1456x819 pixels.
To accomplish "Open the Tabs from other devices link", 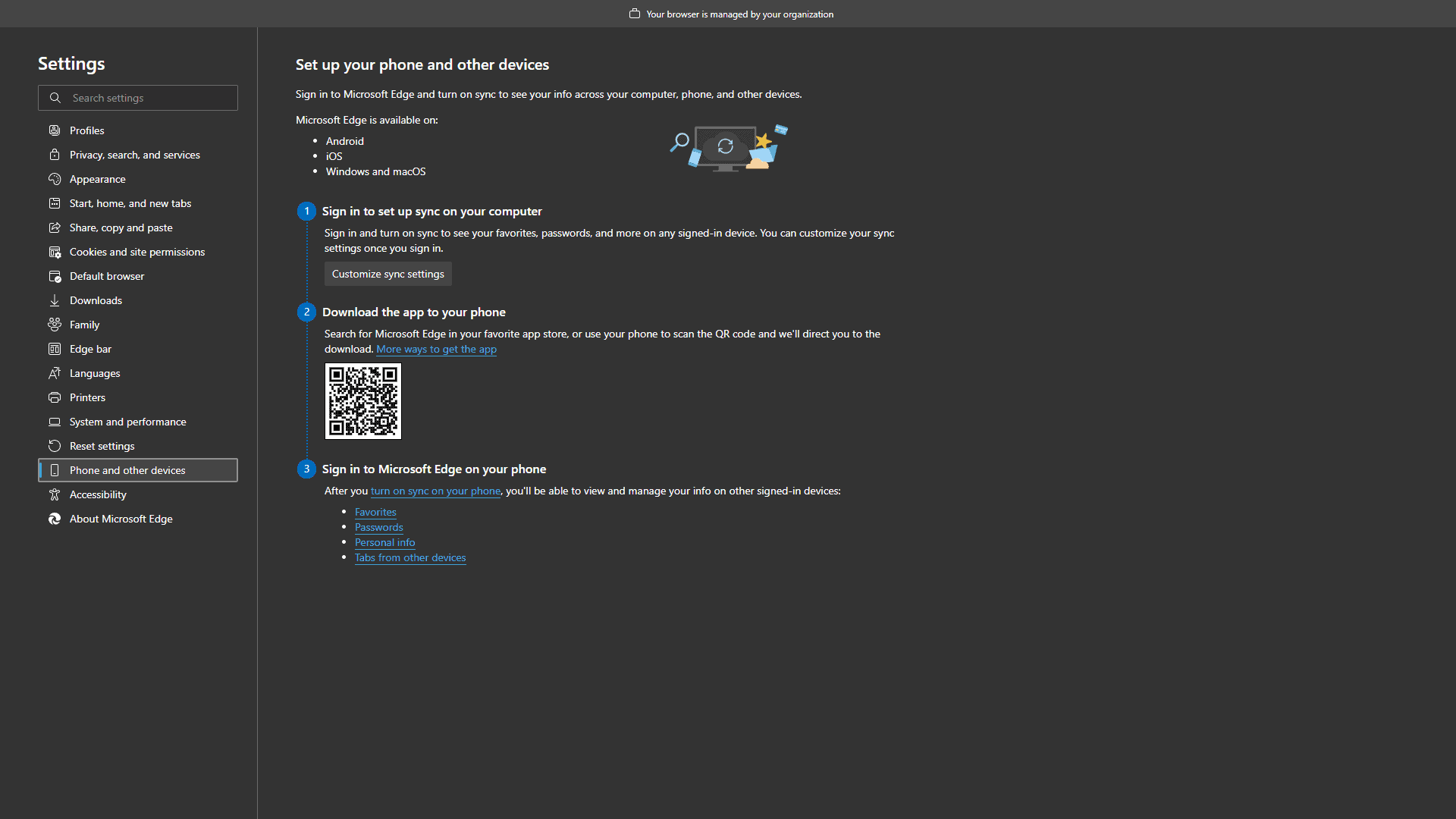I will [x=410, y=557].
